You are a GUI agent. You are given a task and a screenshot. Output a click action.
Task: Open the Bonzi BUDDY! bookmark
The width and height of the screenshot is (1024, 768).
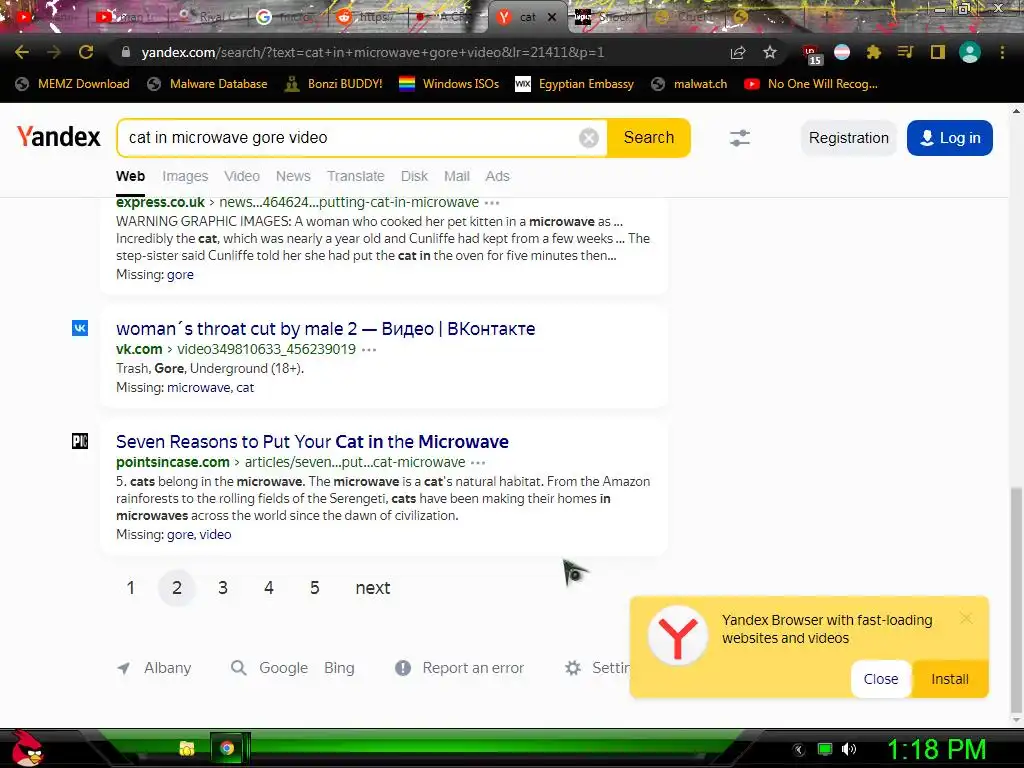click(x=334, y=84)
